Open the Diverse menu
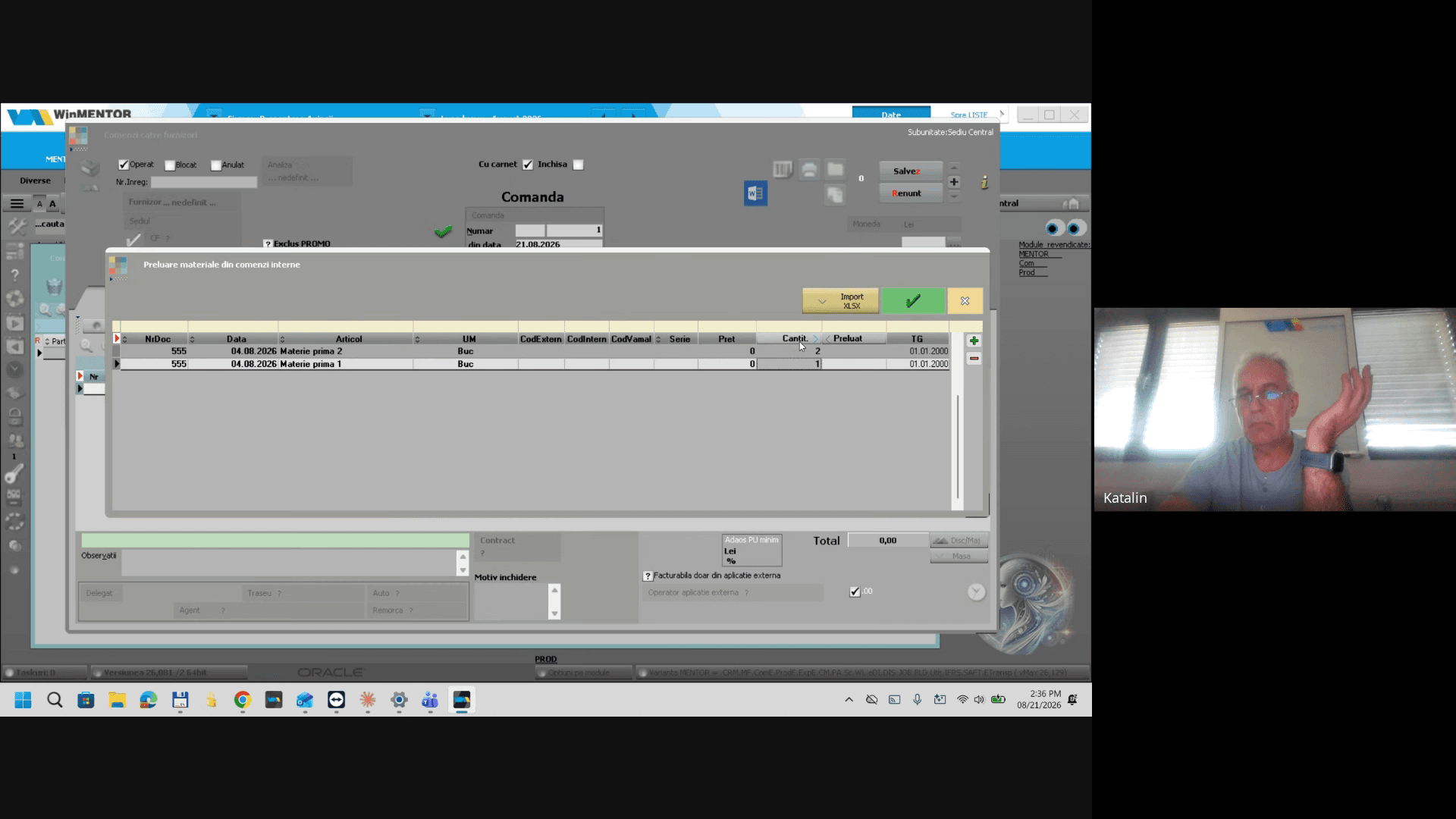This screenshot has height=819, width=1456. [36, 180]
